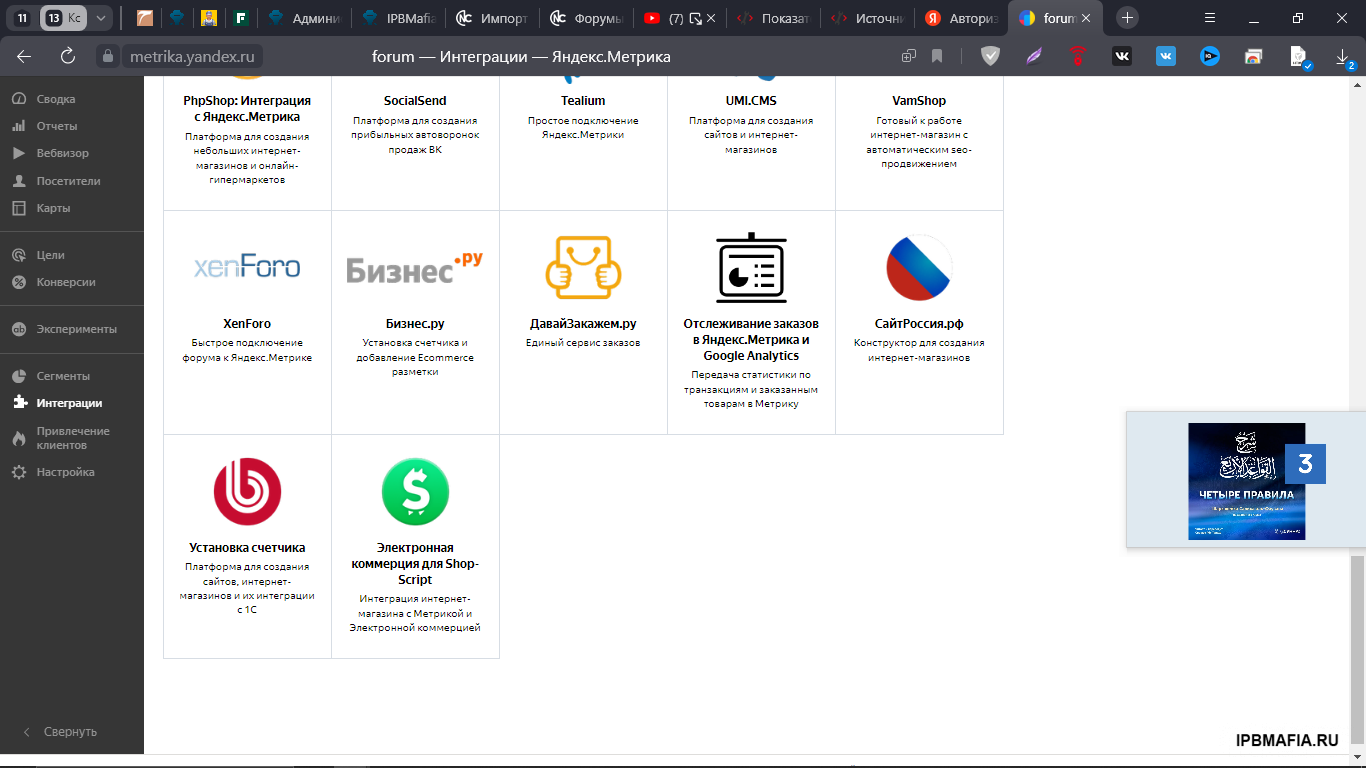Screen dimensions: 1366x768
Task: Open the black VK extension icon
Action: pos(1122,57)
